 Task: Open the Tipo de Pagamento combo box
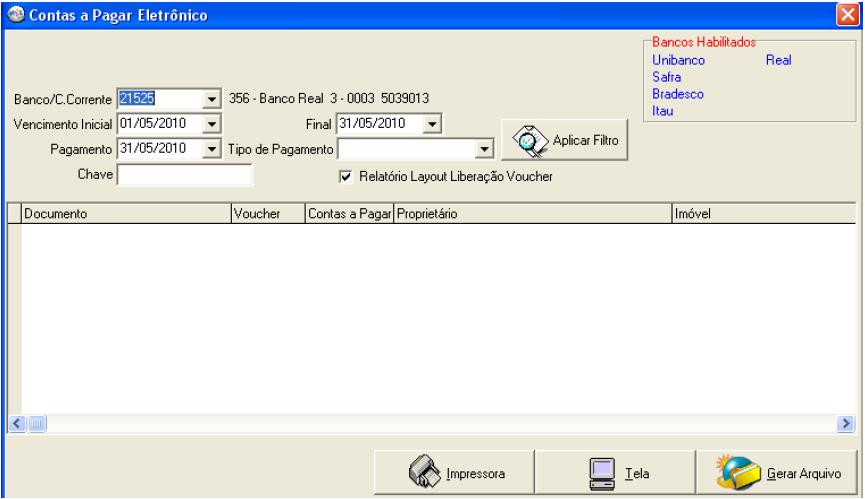[x=485, y=149]
